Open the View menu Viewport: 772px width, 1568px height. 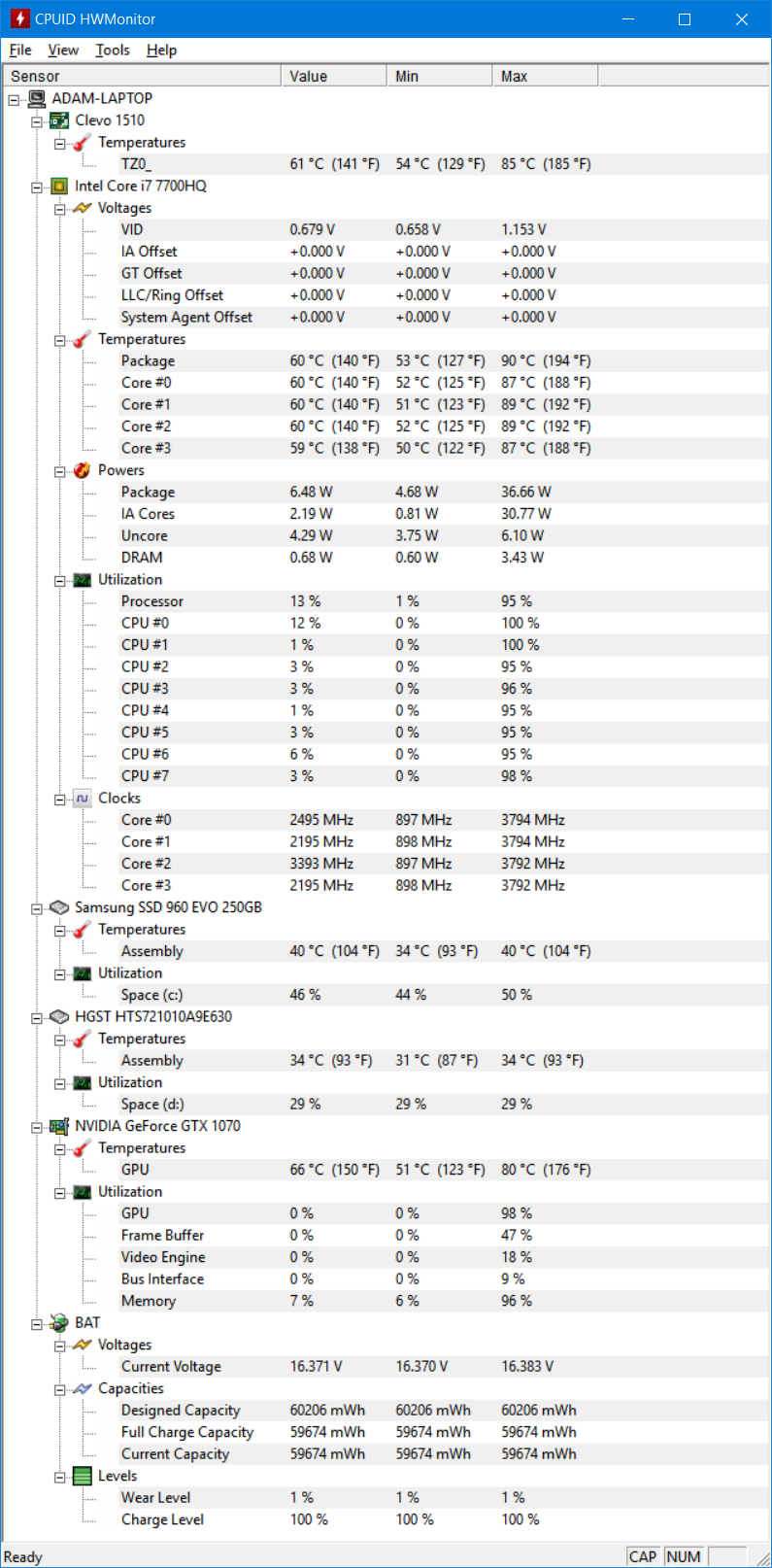coord(63,50)
